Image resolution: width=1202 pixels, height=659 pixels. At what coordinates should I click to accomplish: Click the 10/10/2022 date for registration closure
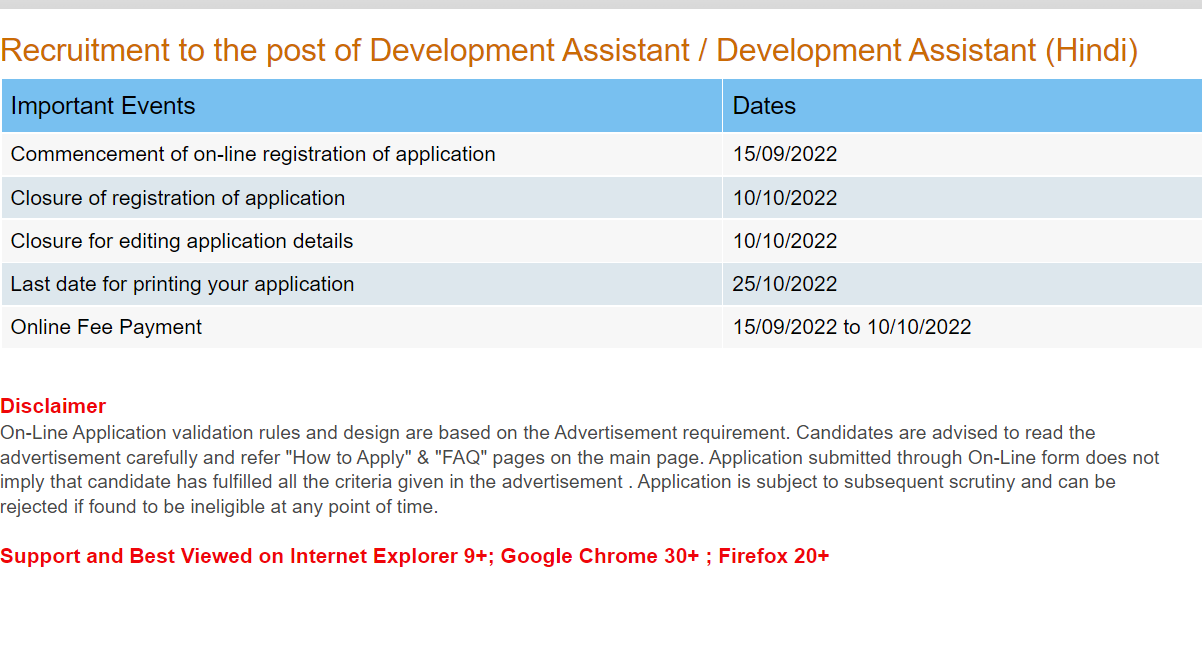point(785,198)
